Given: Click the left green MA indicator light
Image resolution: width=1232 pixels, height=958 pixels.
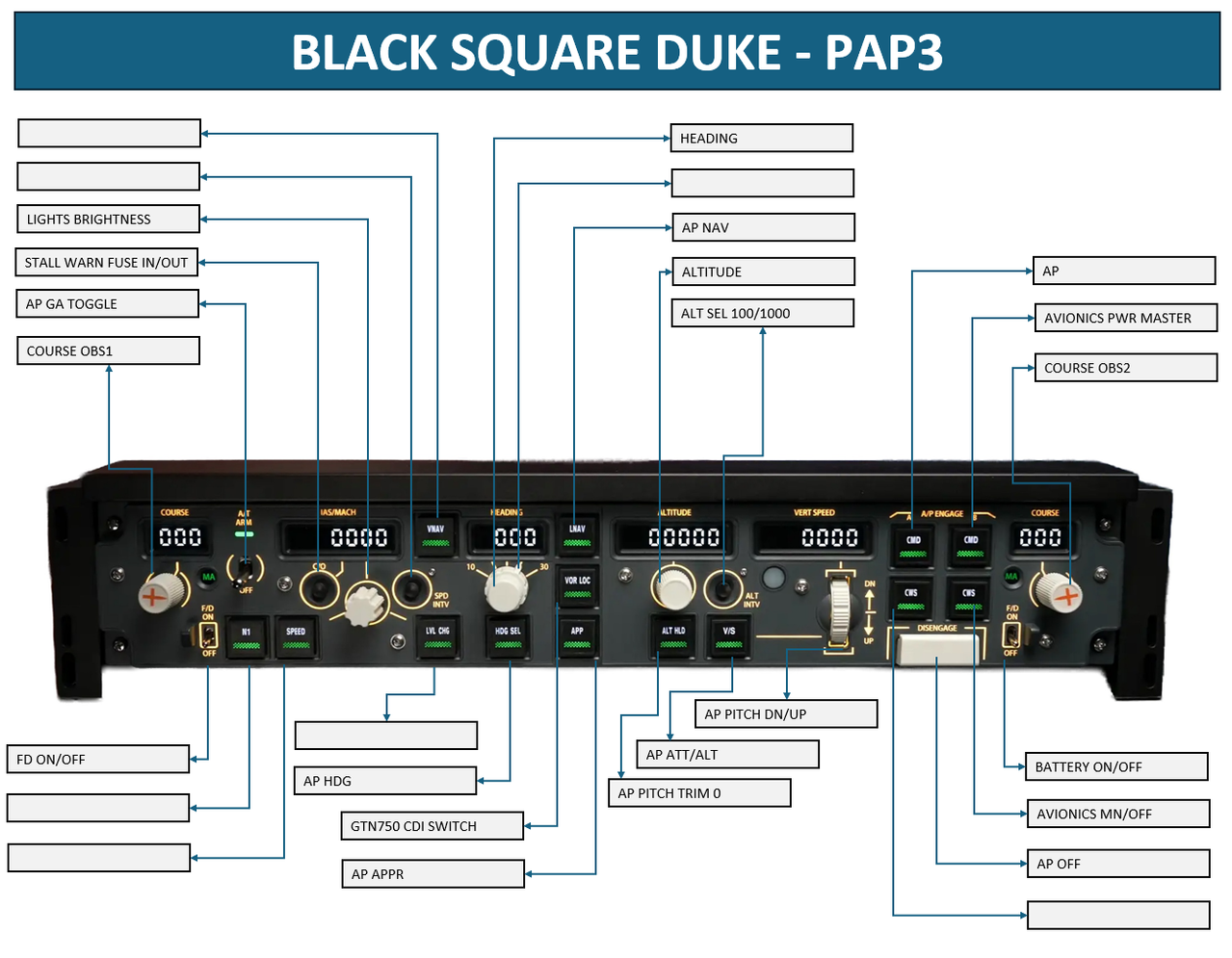Looking at the screenshot, I should pos(208,577).
